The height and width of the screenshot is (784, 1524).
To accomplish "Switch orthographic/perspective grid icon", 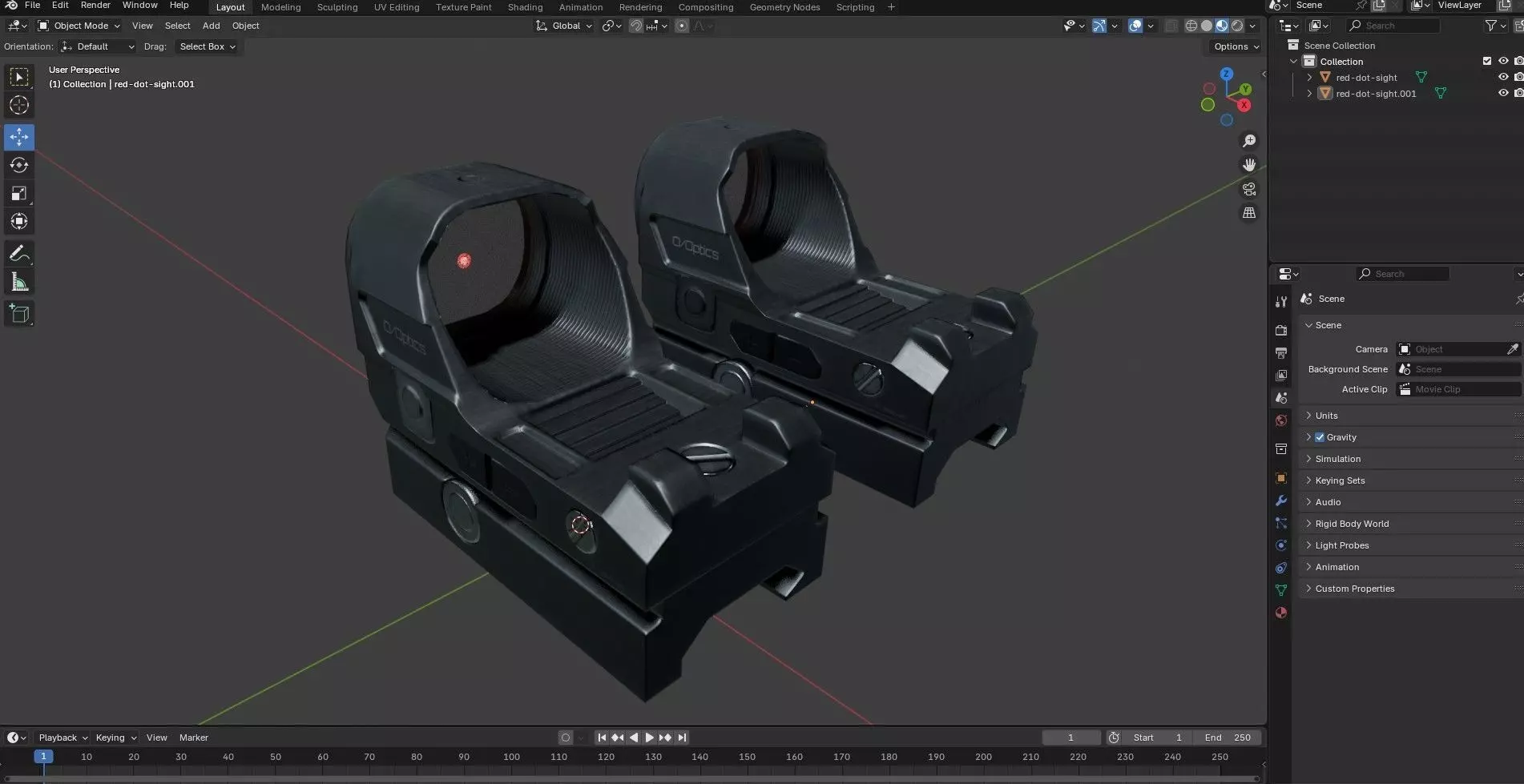I will pos(1248,213).
